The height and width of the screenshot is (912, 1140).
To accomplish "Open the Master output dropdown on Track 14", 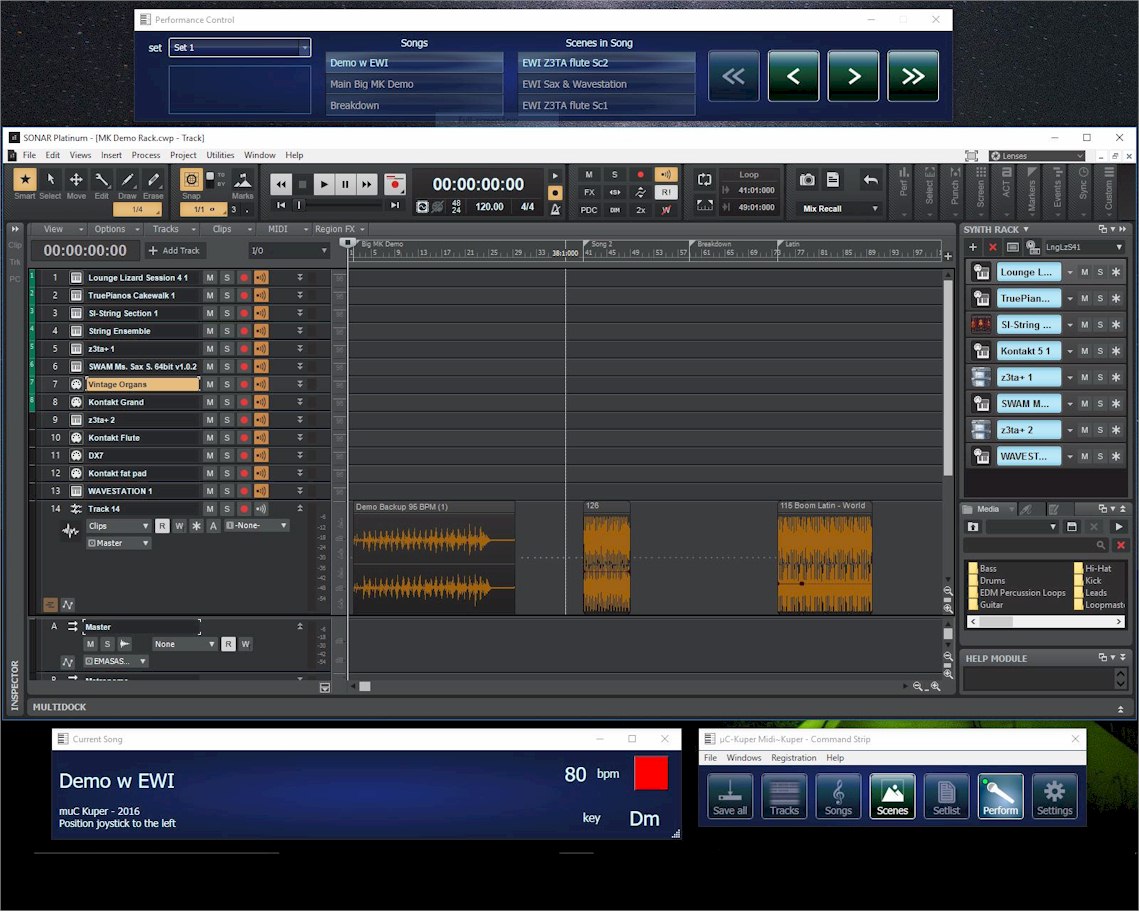I will coord(119,543).
